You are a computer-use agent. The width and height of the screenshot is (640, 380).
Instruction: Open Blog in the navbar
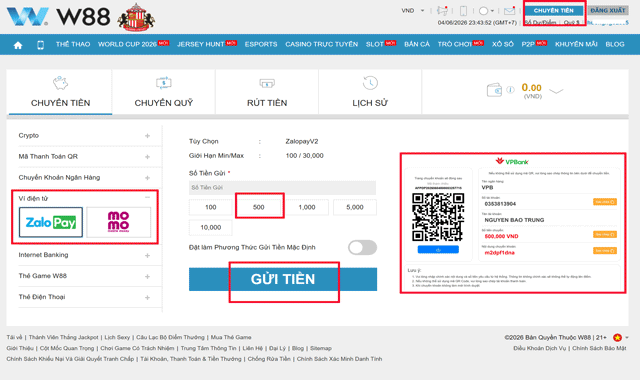[615, 44]
